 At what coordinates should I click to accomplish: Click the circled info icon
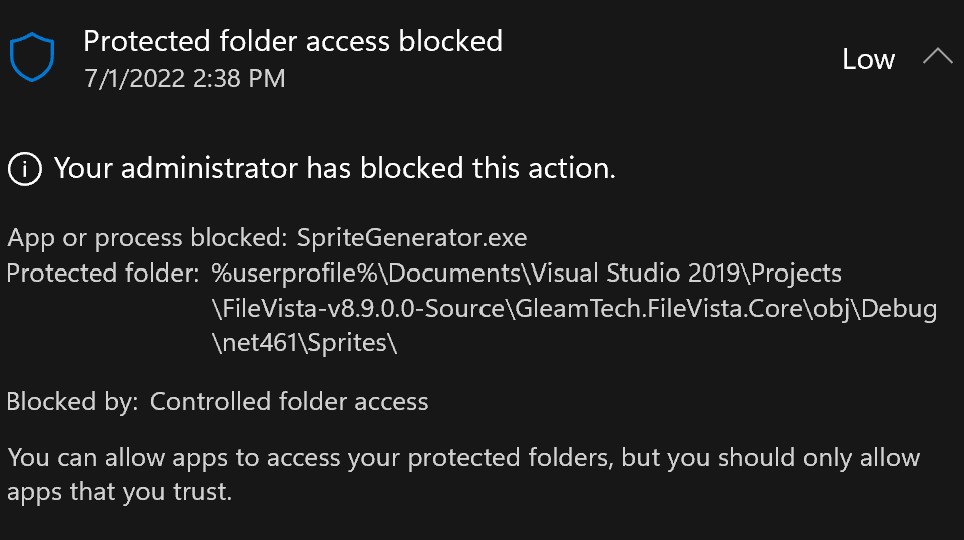tap(24, 169)
